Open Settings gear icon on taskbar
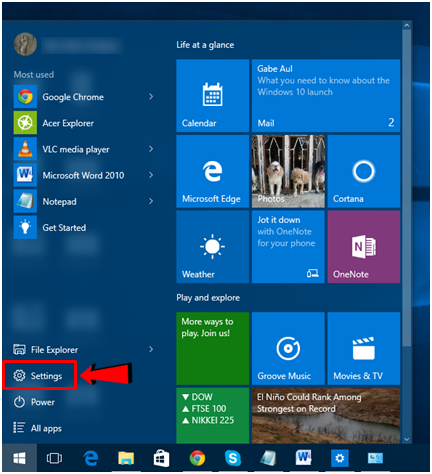This screenshot has height=474, width=432. click(x=340, y=458)
